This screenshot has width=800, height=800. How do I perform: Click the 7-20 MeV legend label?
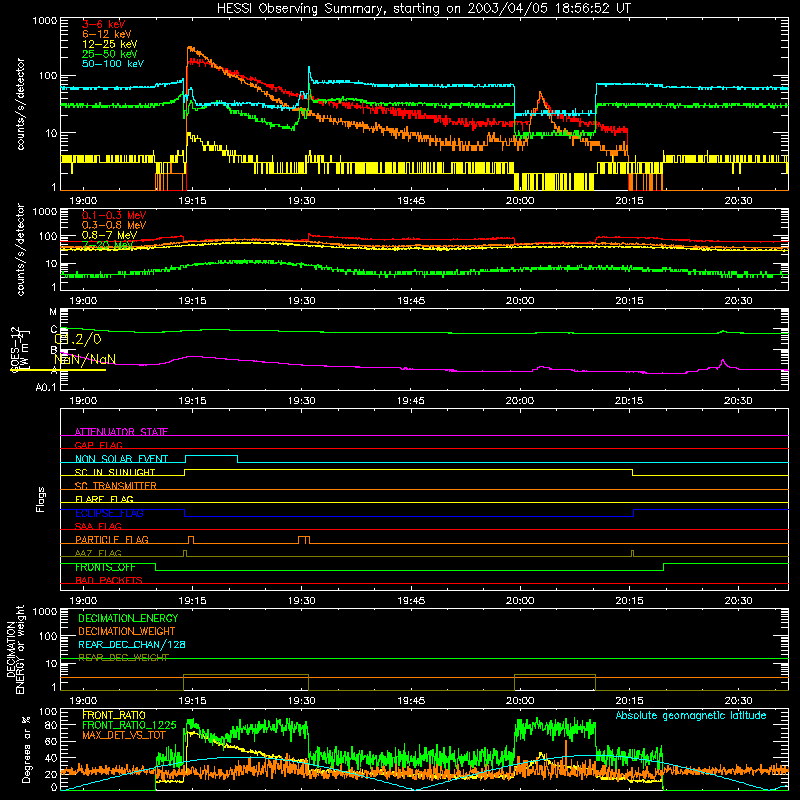(x=108, y=245)
